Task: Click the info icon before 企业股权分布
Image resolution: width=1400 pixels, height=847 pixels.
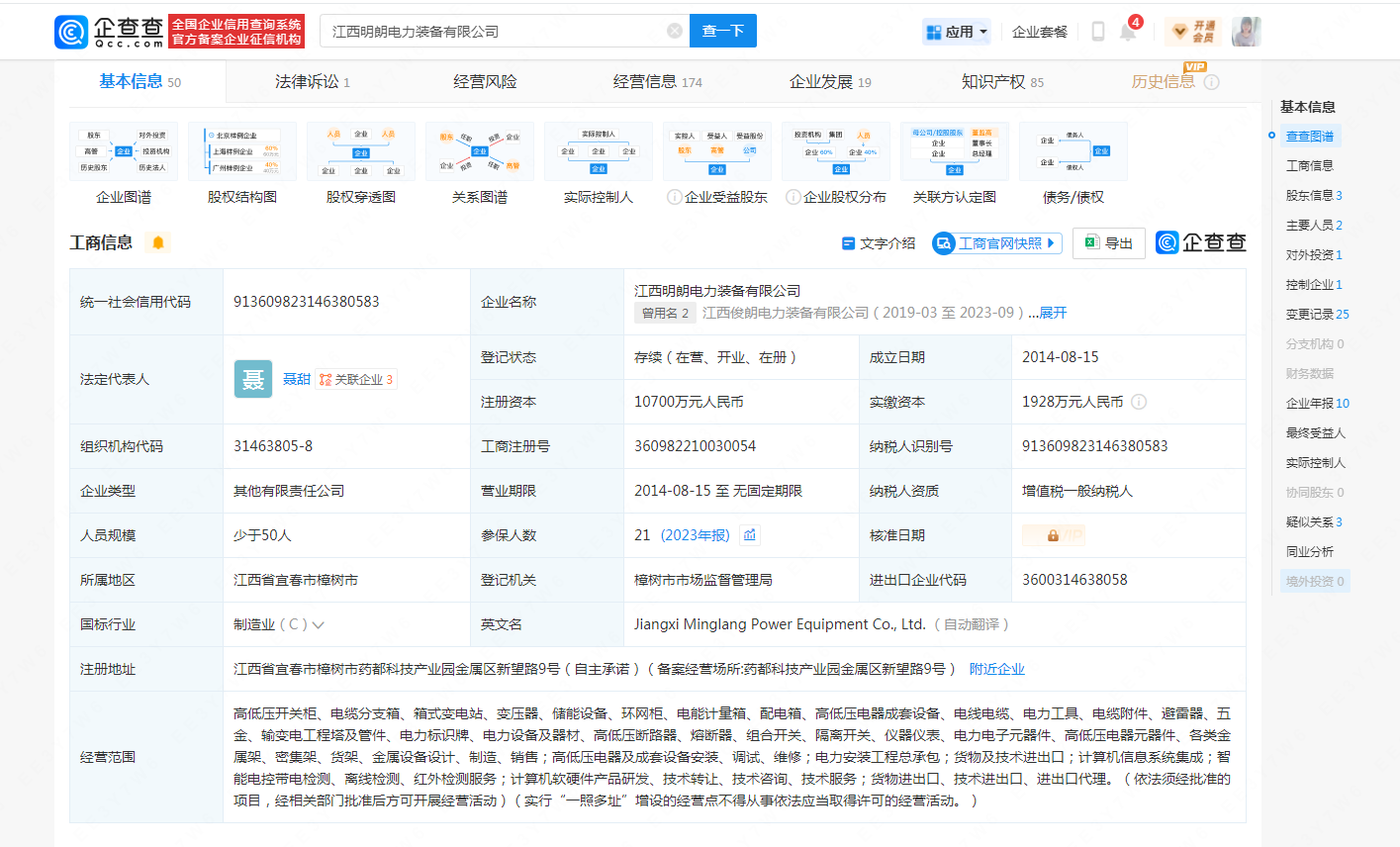Action: [x=793, y=197]
